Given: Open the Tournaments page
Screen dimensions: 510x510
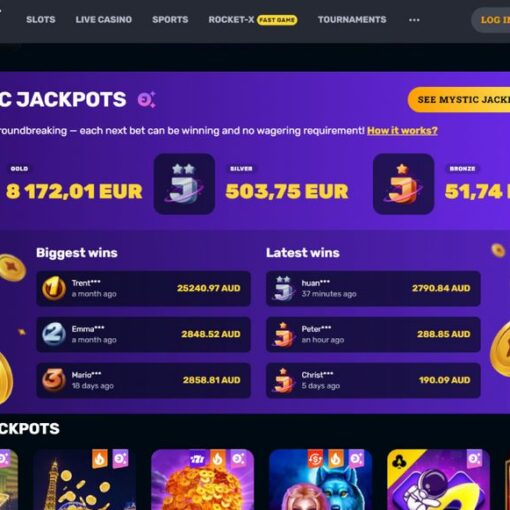Looking at the screenshot, I should 352,20.
